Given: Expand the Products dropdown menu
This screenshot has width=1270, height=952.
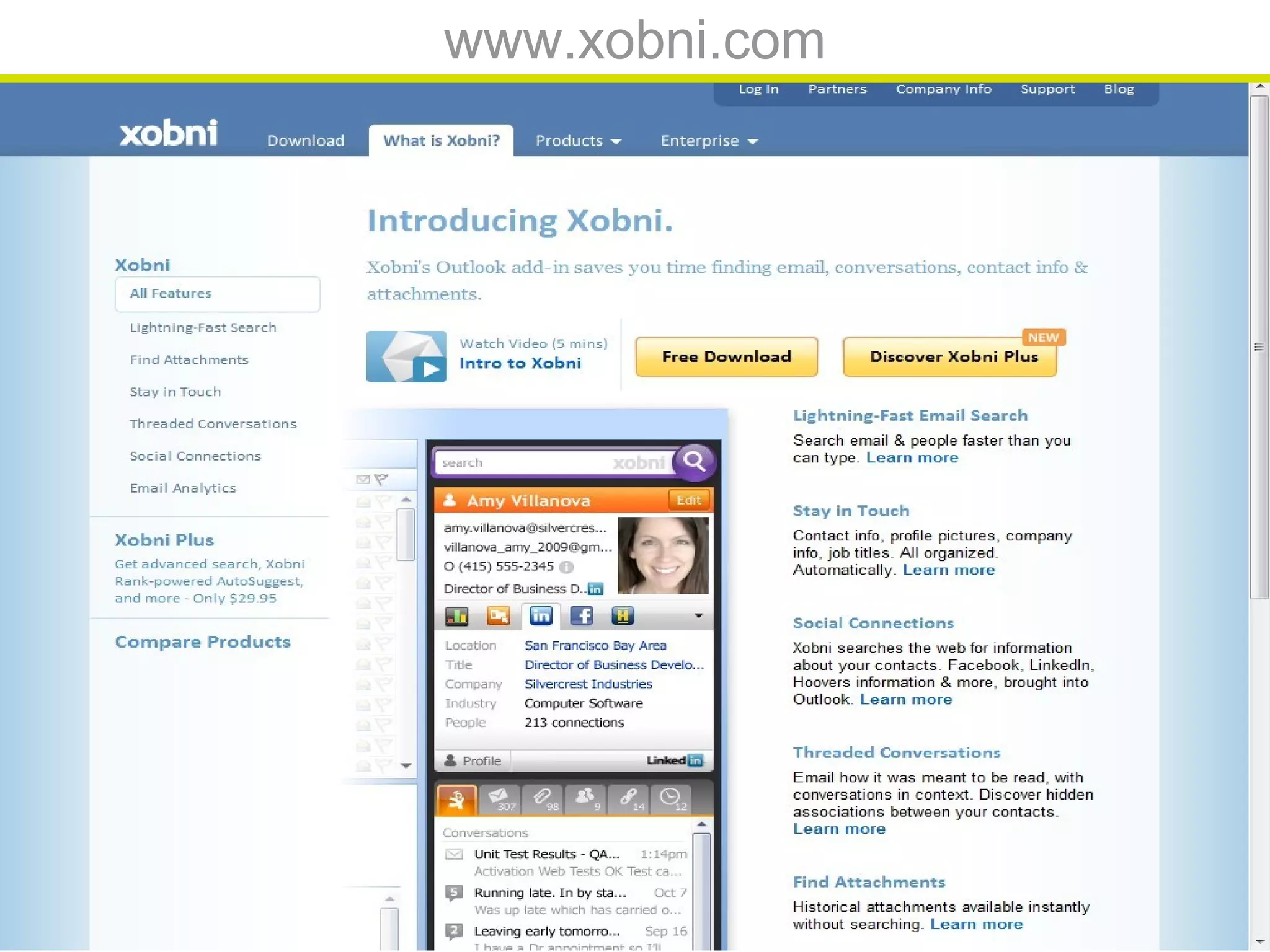Looking at the screenshot, I should [x=577, y=141].
